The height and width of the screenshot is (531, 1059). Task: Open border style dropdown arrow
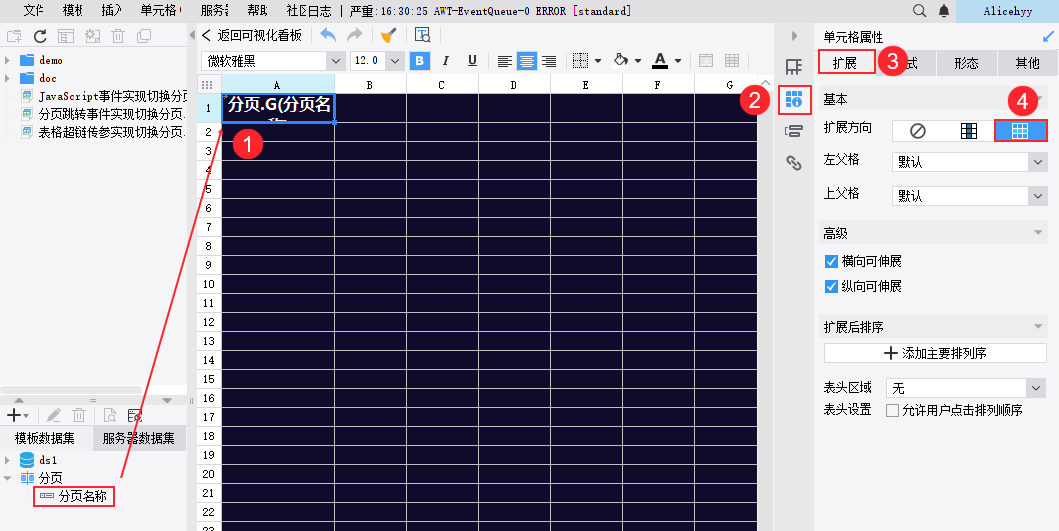[598, 61]
